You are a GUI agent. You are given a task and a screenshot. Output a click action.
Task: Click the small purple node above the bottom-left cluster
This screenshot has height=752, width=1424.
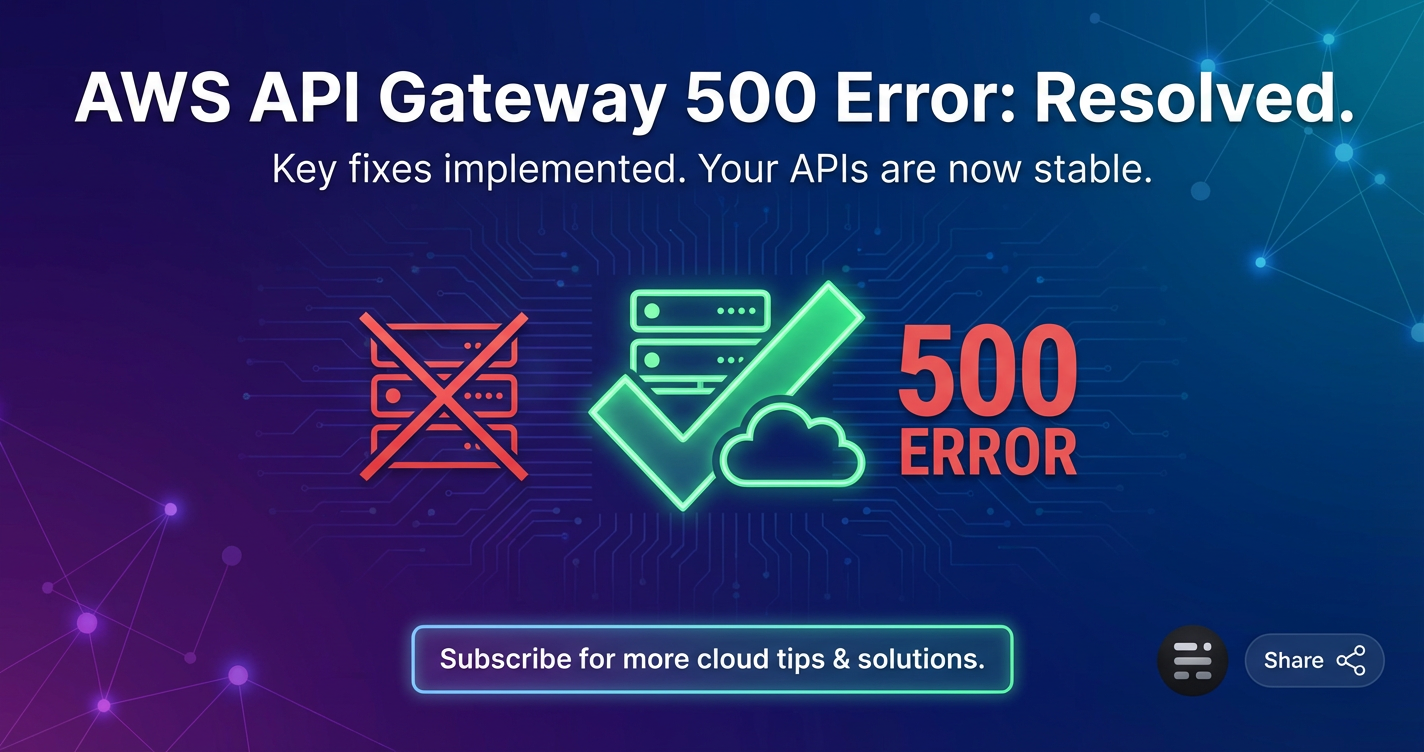(170, 509)
